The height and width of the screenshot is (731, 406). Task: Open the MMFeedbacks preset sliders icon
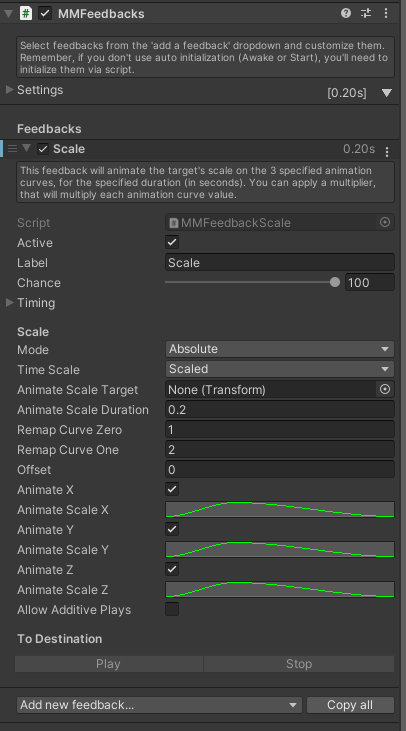pyautogui.click(x=366, y=13)
